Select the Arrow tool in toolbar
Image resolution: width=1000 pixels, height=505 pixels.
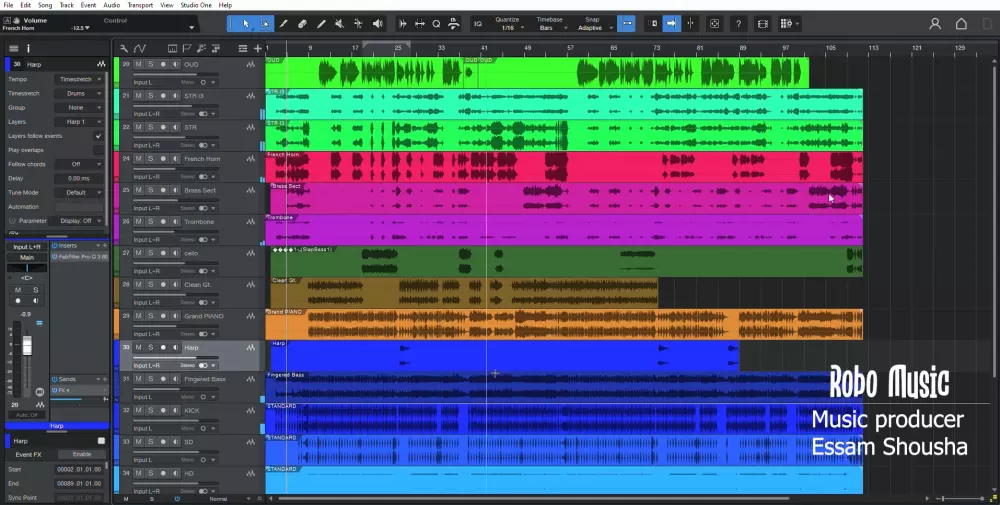[x=246, y=24]
